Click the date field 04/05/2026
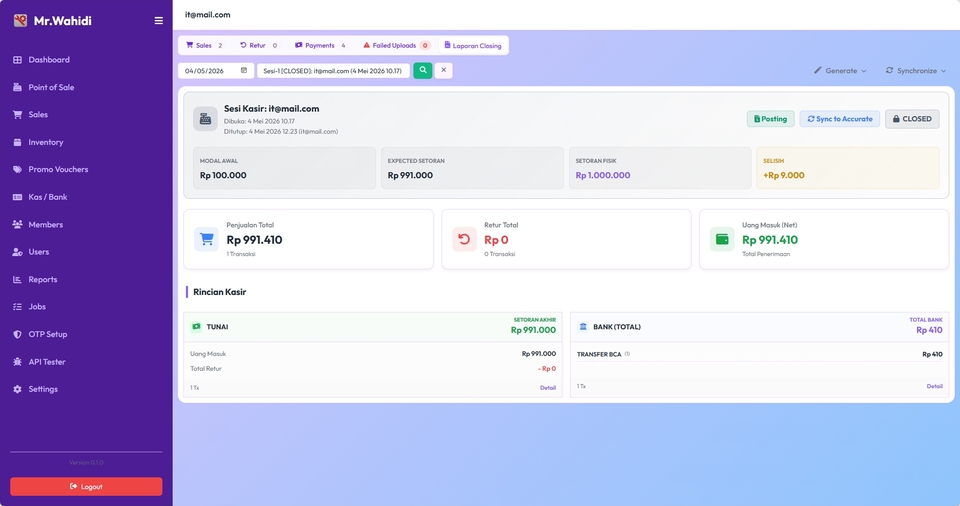 (216, 70)
